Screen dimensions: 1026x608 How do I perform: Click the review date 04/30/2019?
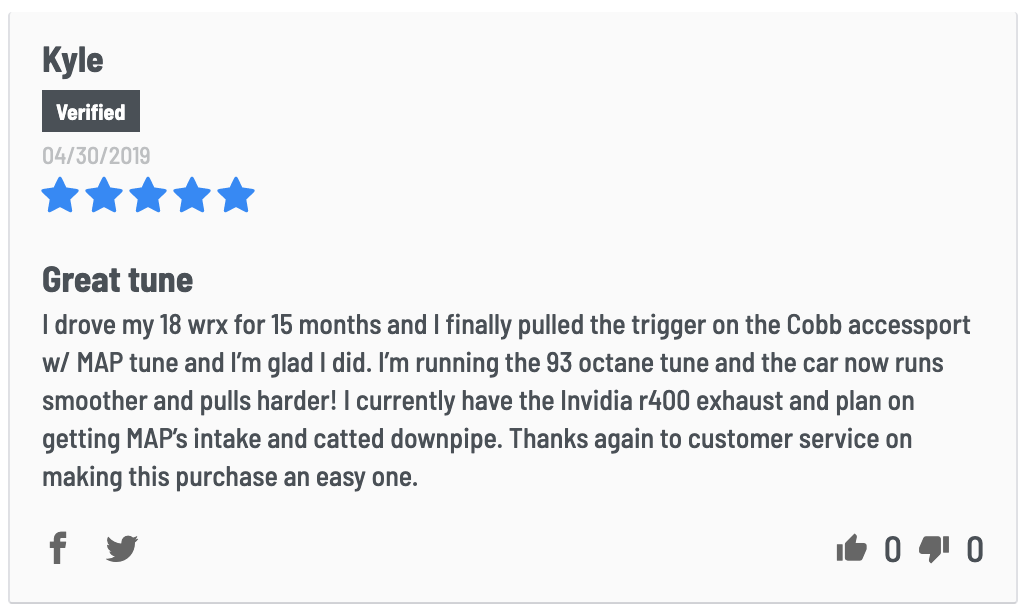pyautogui.click(x=96, y=156)
